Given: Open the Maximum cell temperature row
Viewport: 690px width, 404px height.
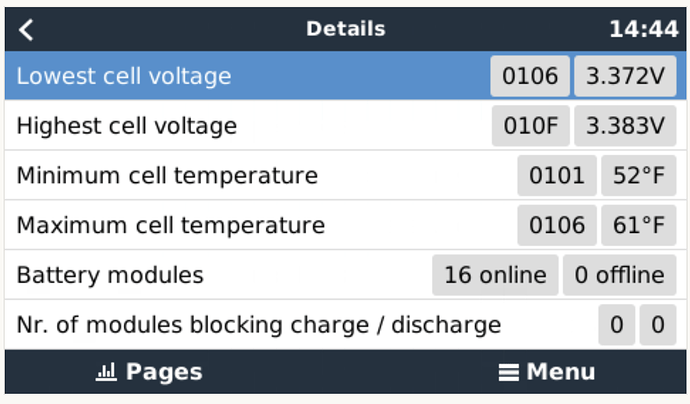Looking at the screenshot, I should pyautogui.click(x=171, y=225).
